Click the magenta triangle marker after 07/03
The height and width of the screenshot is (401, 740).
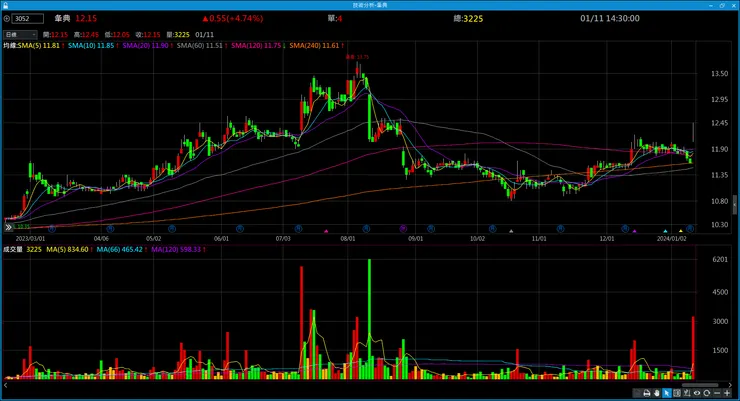326,231
